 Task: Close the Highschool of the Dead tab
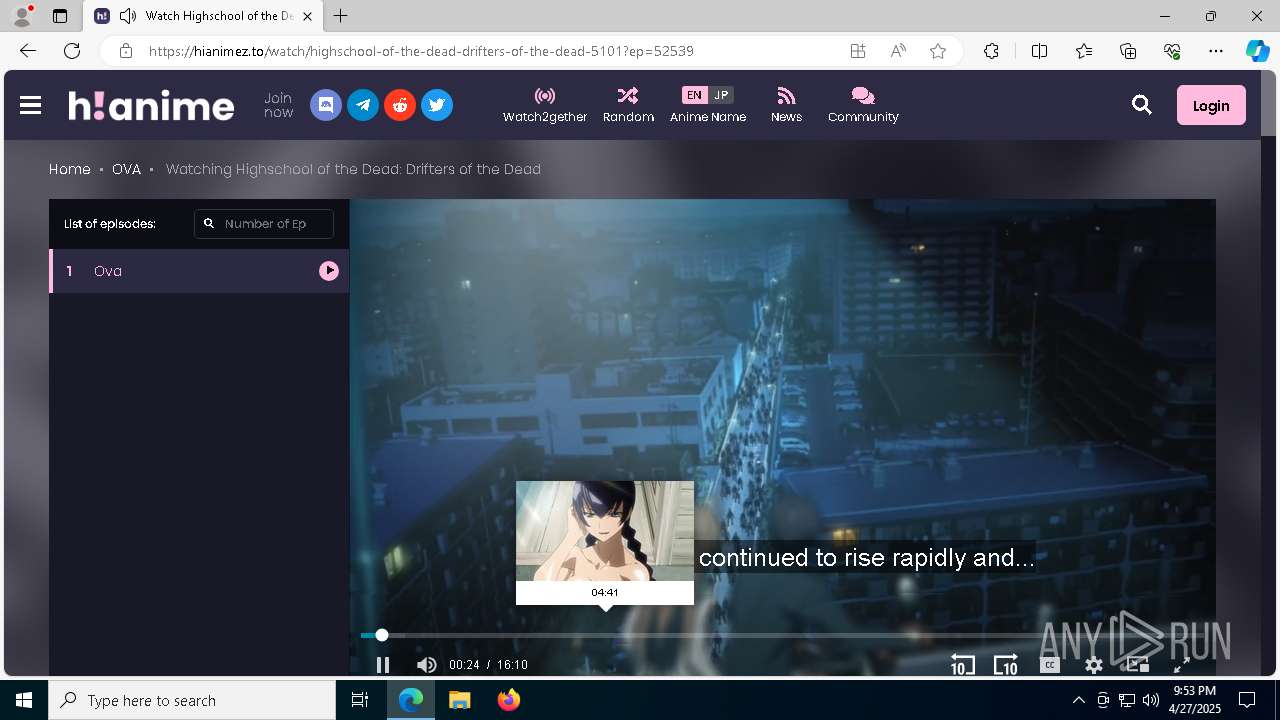[307, 16]
